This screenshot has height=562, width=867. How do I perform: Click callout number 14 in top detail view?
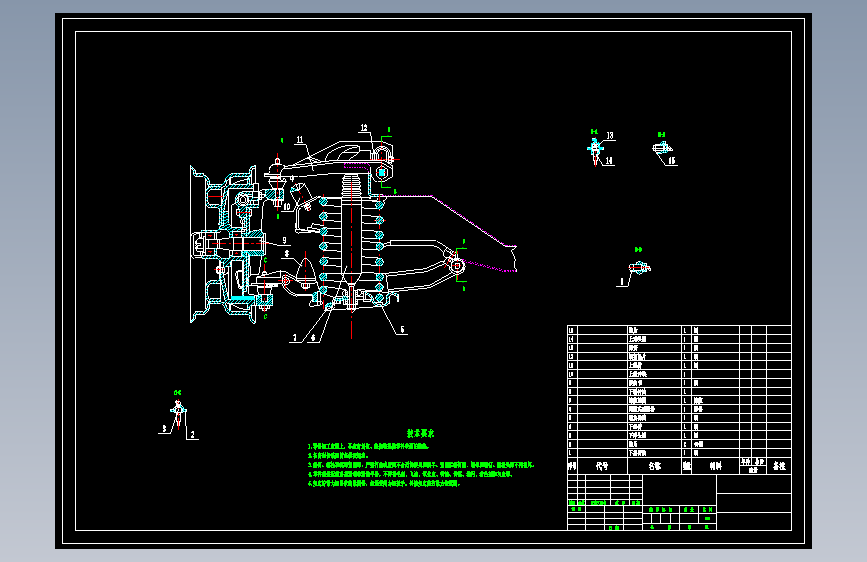click(x=608, y=161)
